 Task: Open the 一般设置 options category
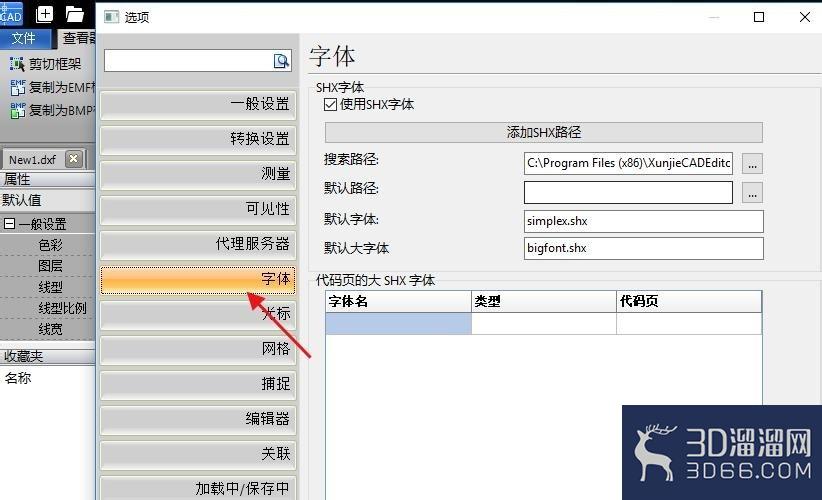pyautogui.click(x=198, y=104)
